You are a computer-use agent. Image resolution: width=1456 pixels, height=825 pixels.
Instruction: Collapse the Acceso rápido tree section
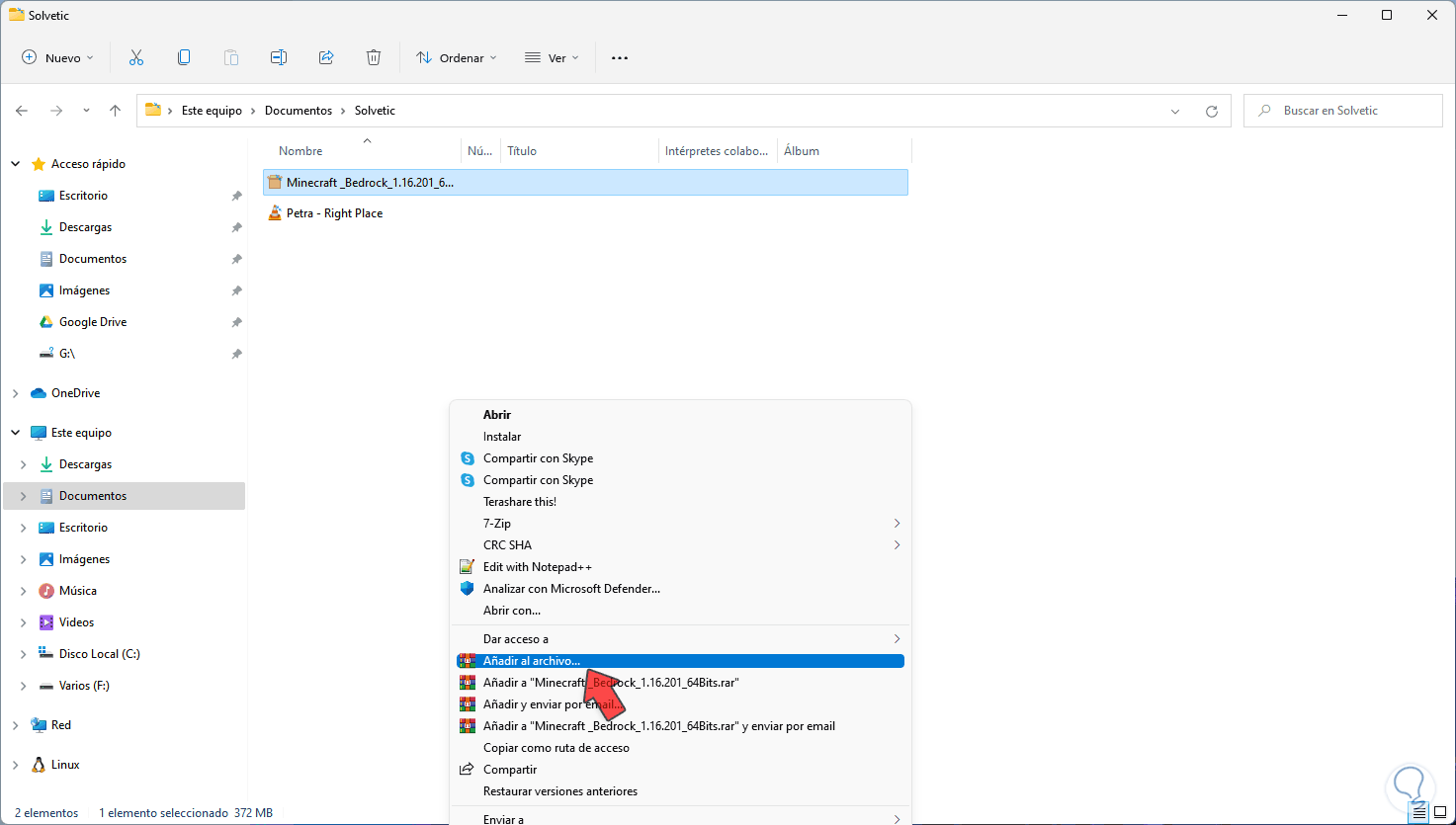pos(16,164)
